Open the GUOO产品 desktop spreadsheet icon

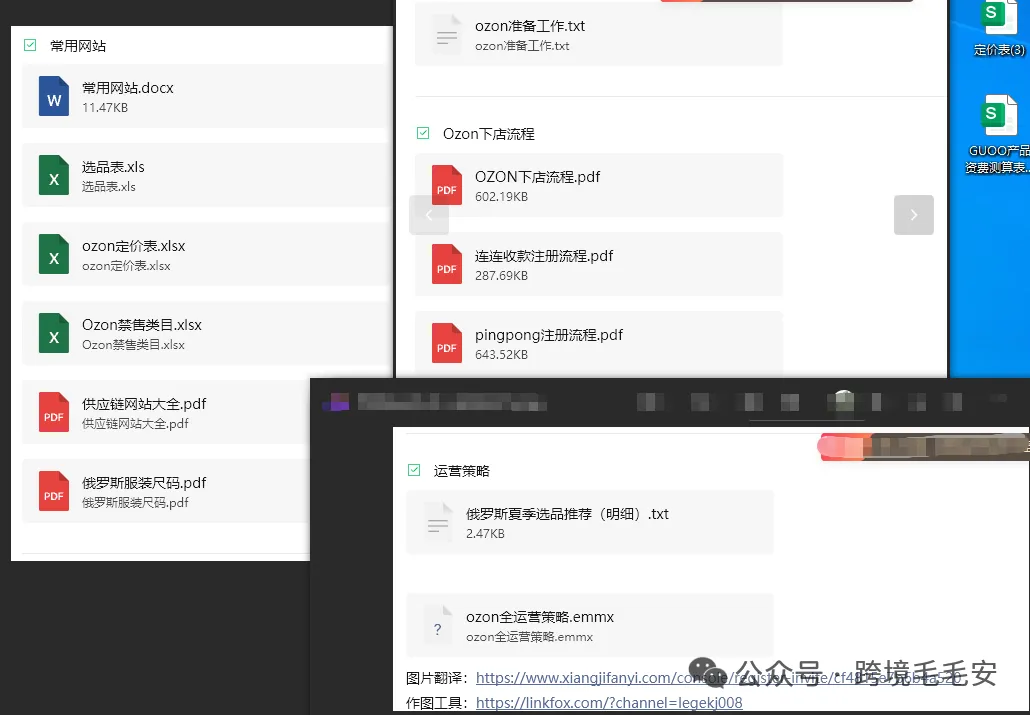[998, 116]
